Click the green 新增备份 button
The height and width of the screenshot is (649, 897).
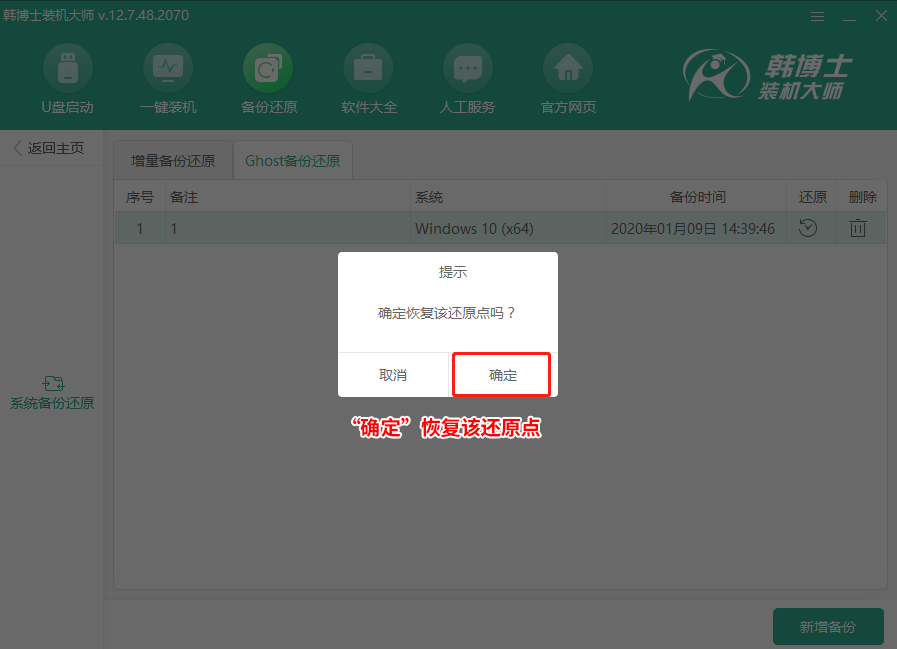(x=828, y=625)
